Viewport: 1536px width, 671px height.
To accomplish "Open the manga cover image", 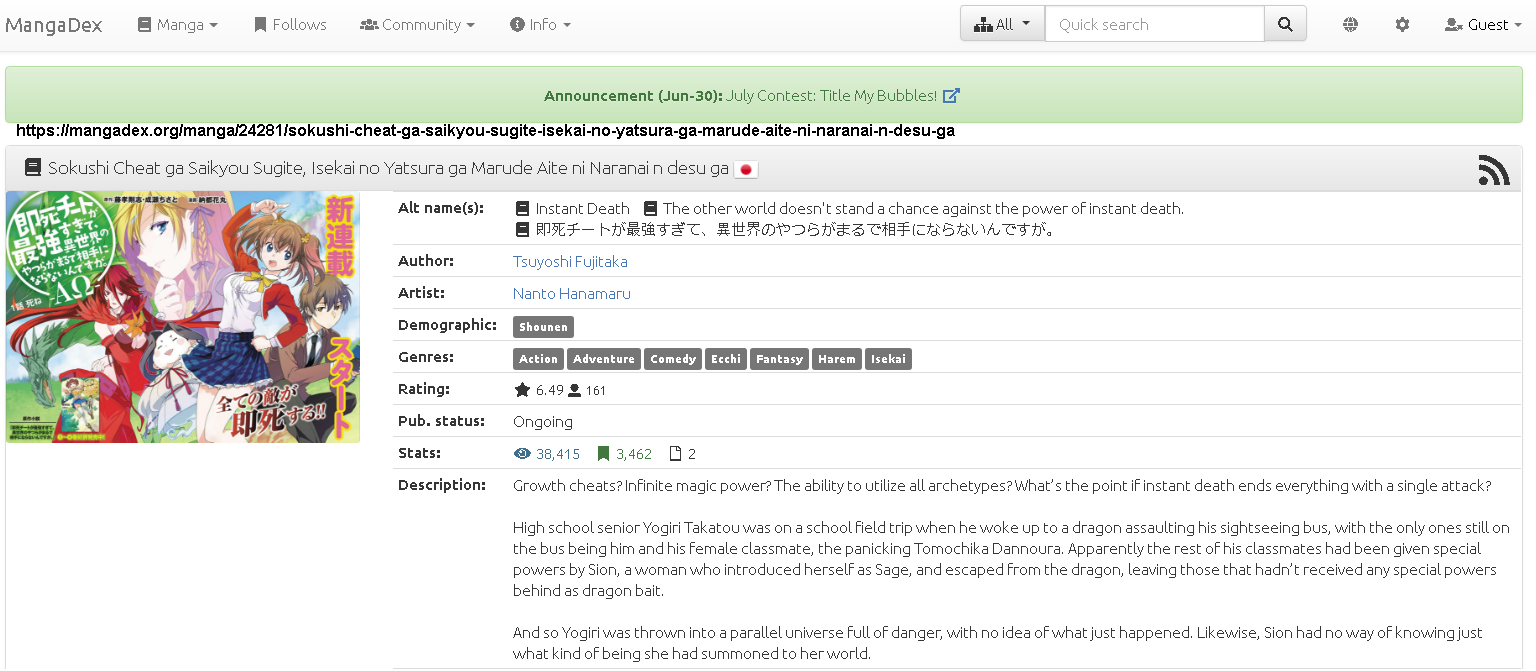I will [183, 317].
